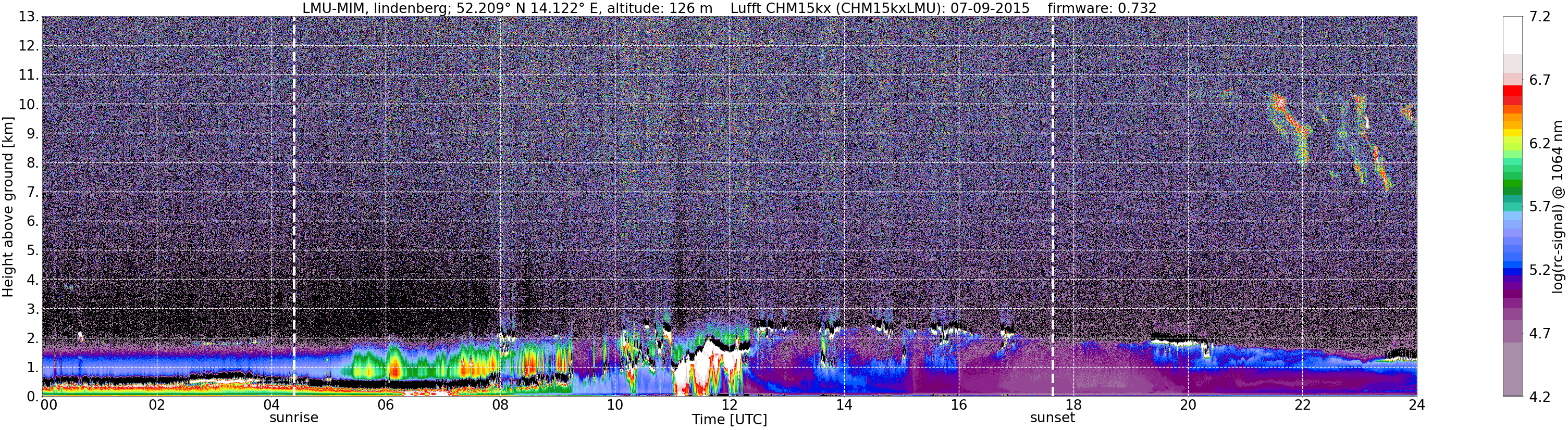Click the '11.' tick label on the height axis
Viewport: 1568px width, 430px height.
(29, 75)
